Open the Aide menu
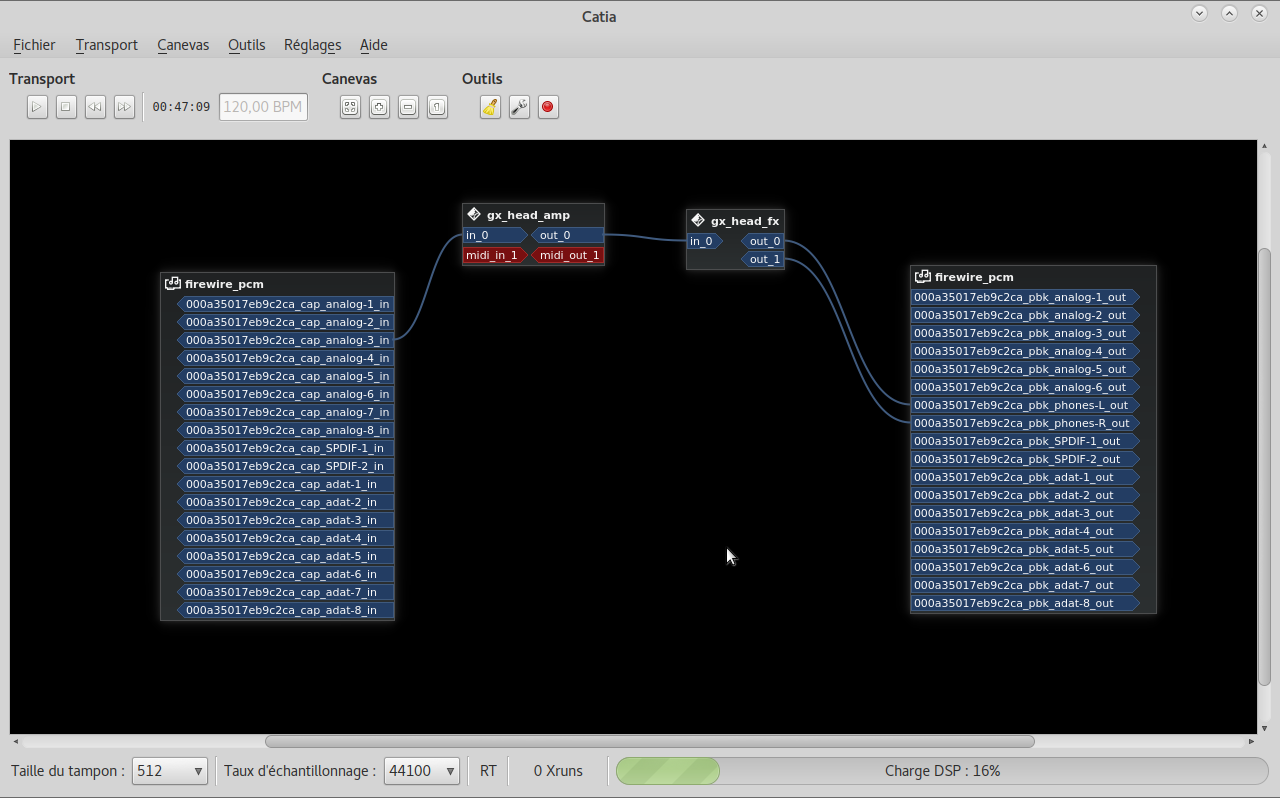Screen dimensions: 1280x798 point(373,45)
